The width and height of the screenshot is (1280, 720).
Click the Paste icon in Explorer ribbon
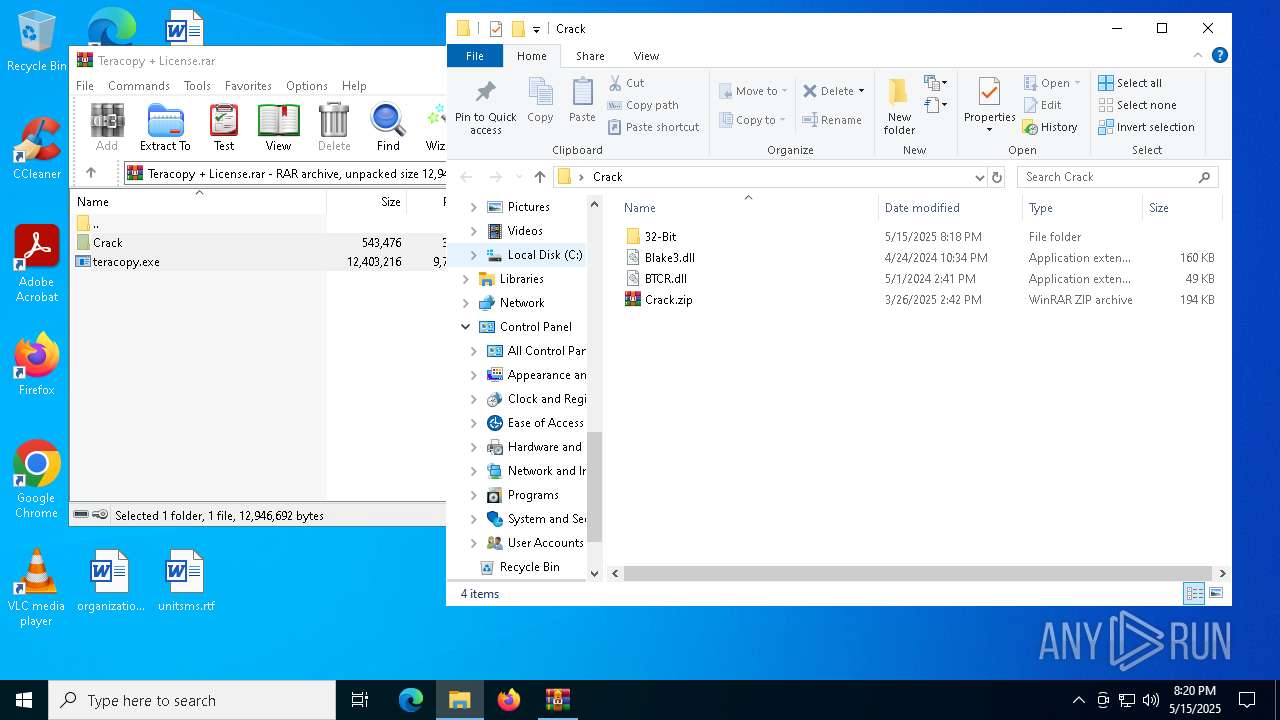(582, 101)
